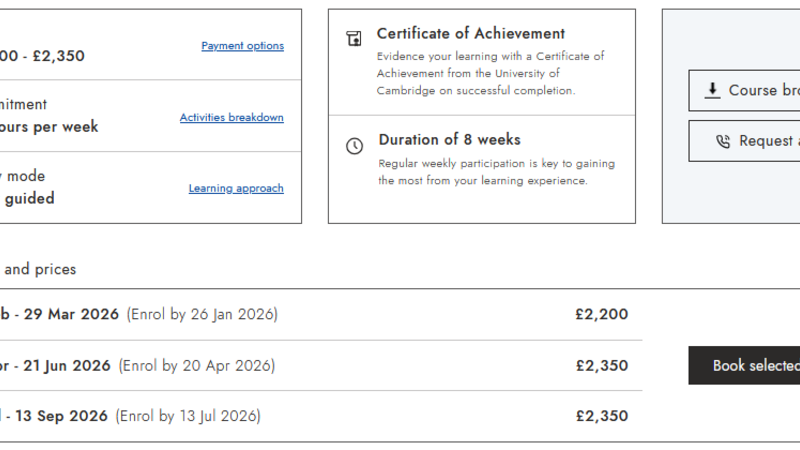Click the £2,200 price

tap(601, 314)
